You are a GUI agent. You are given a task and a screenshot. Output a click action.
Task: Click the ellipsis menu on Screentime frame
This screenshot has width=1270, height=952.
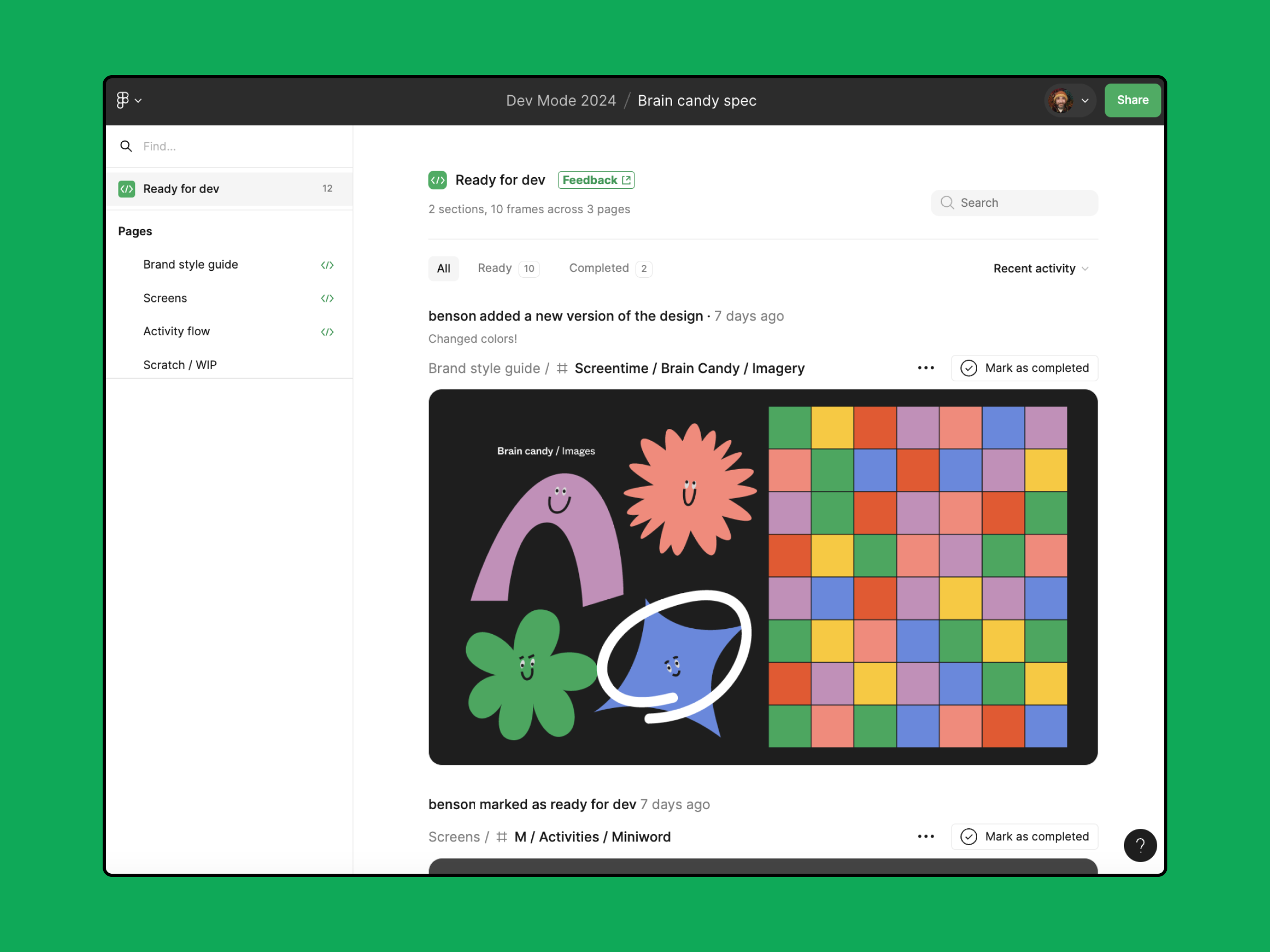(x=925, y=367)
